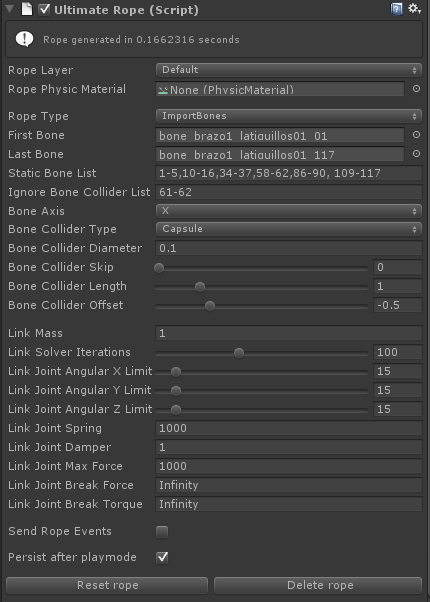Viewport: 430px width, 602px height.
Task: Collapse the Ultimate Rope component foldout
Action: point(10,9)
